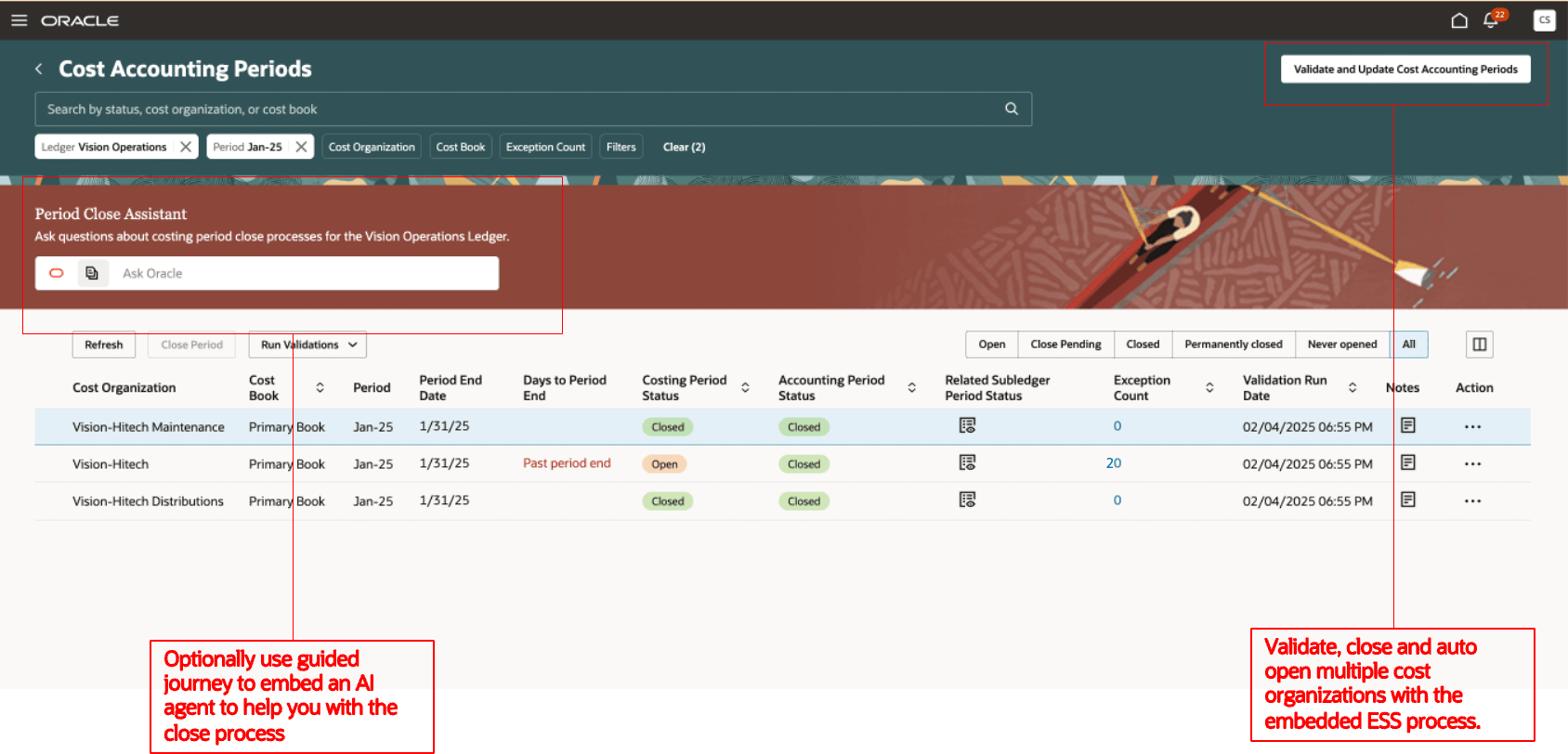
Task: Remove the Ledger Vision Operations filter chip
Action: tap(186, 147)
